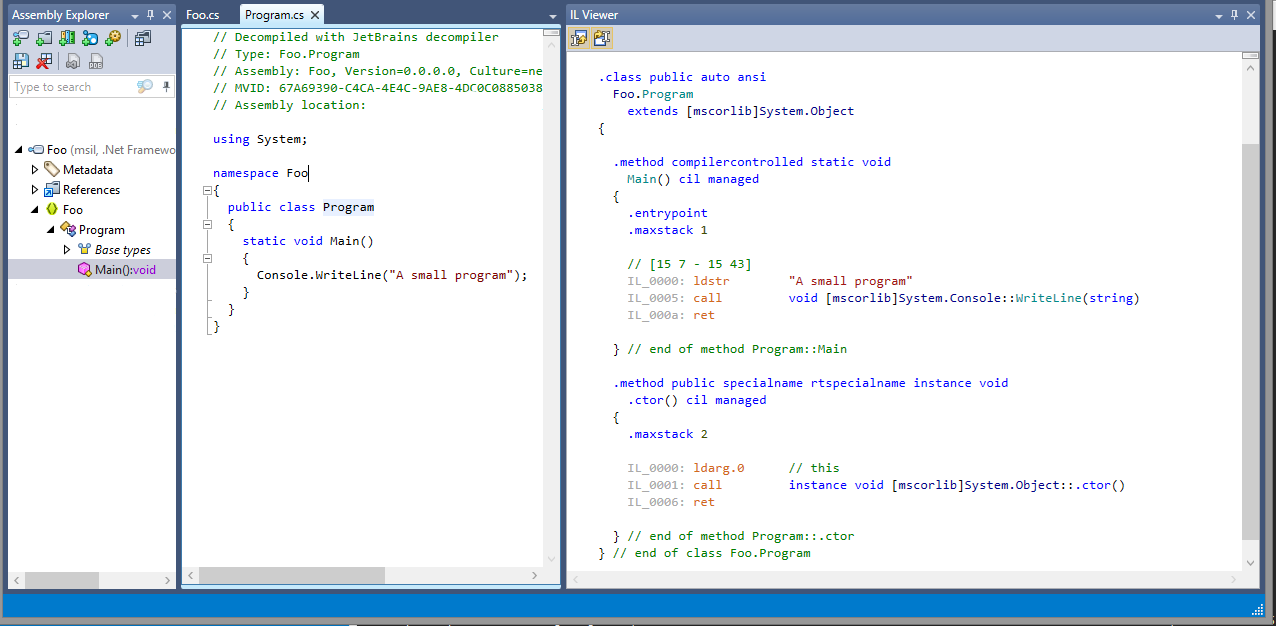This screenshot has height=626, width=1276.
Task: Switch to the Foo.cs tab
Action: coord(205,14)
